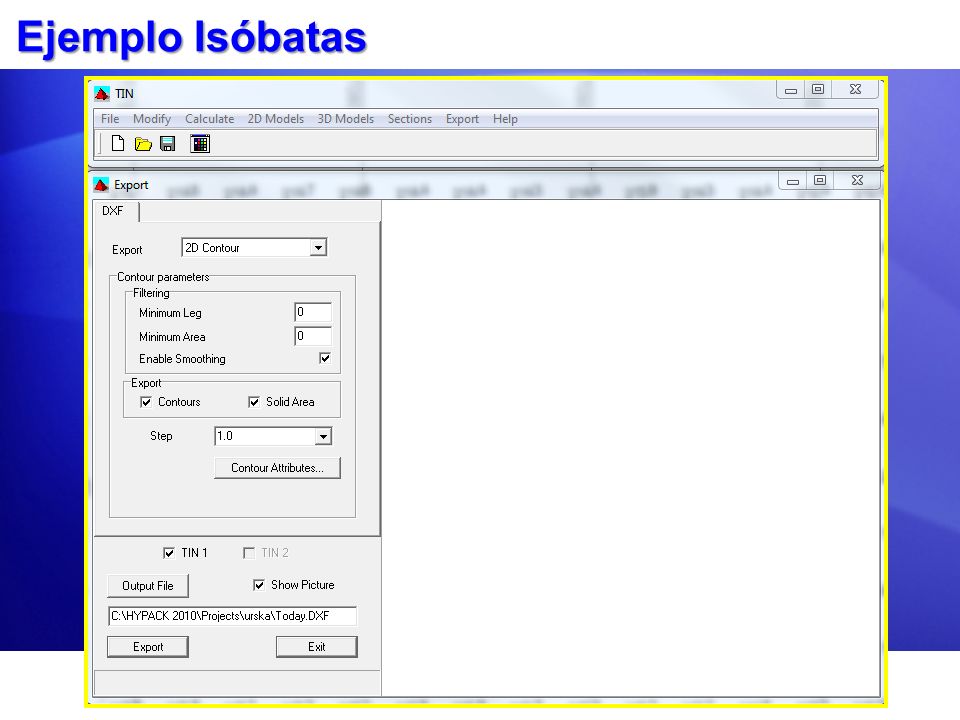Maximize the Export window
Image resolution: width=960 pixels, height=720 pixels.
tap(820, 180)
